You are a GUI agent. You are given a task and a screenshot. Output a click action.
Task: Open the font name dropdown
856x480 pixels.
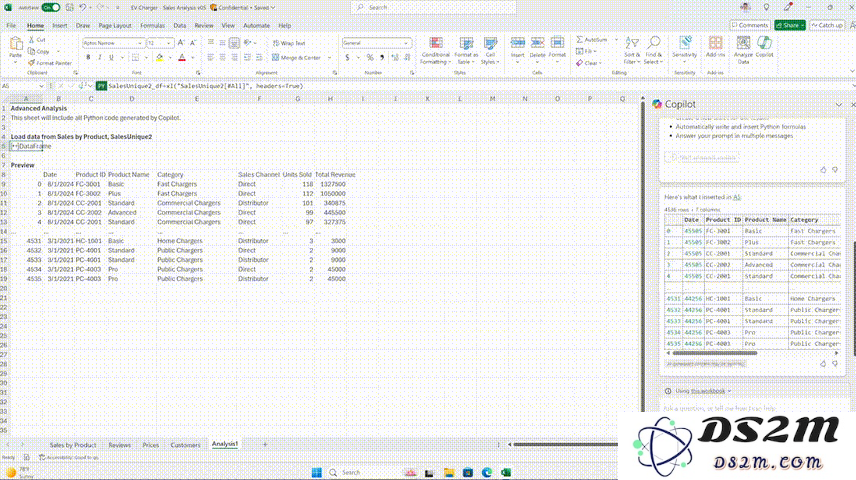click(140, 43)
